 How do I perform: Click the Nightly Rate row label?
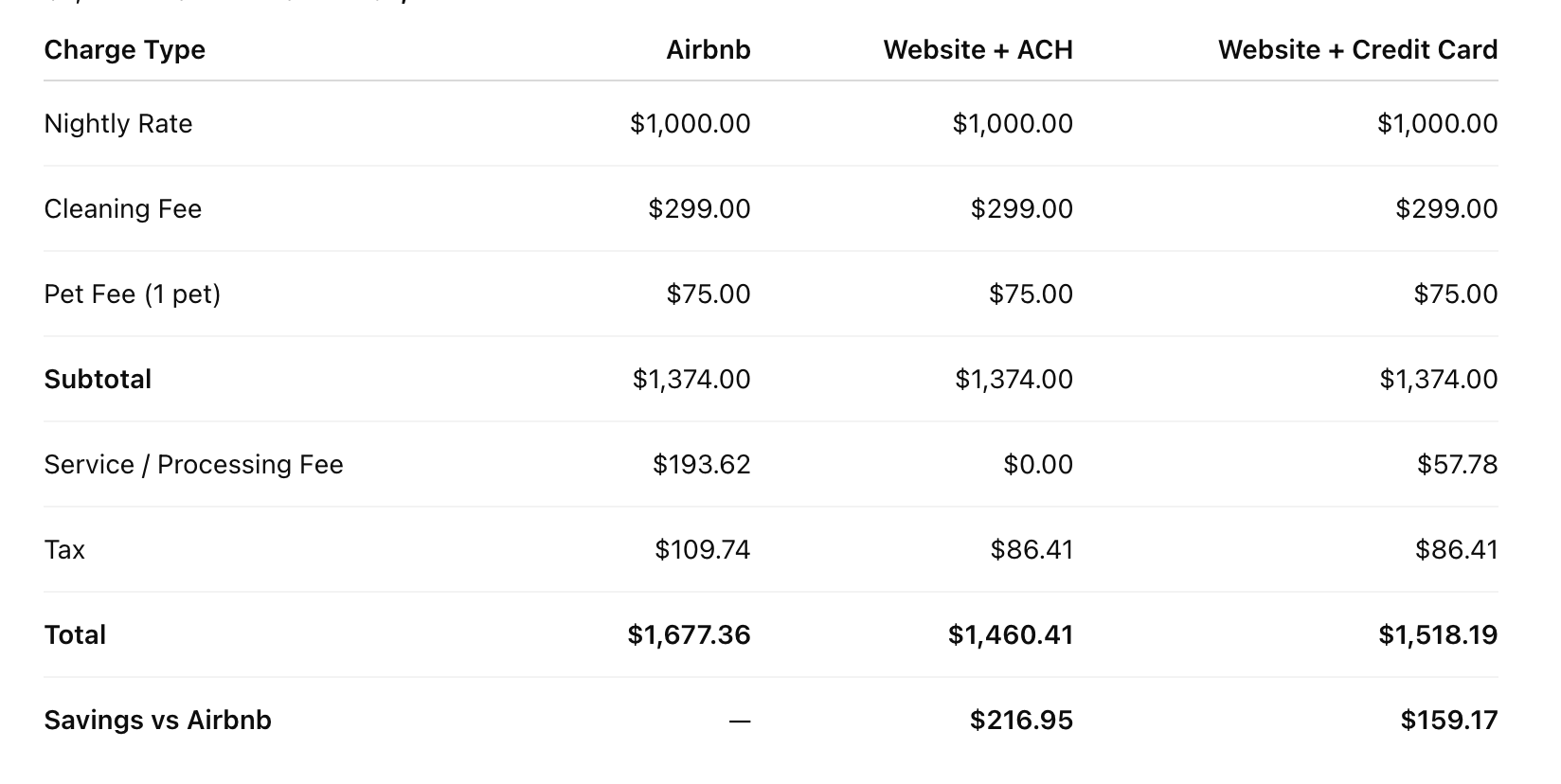coord(118,124)
